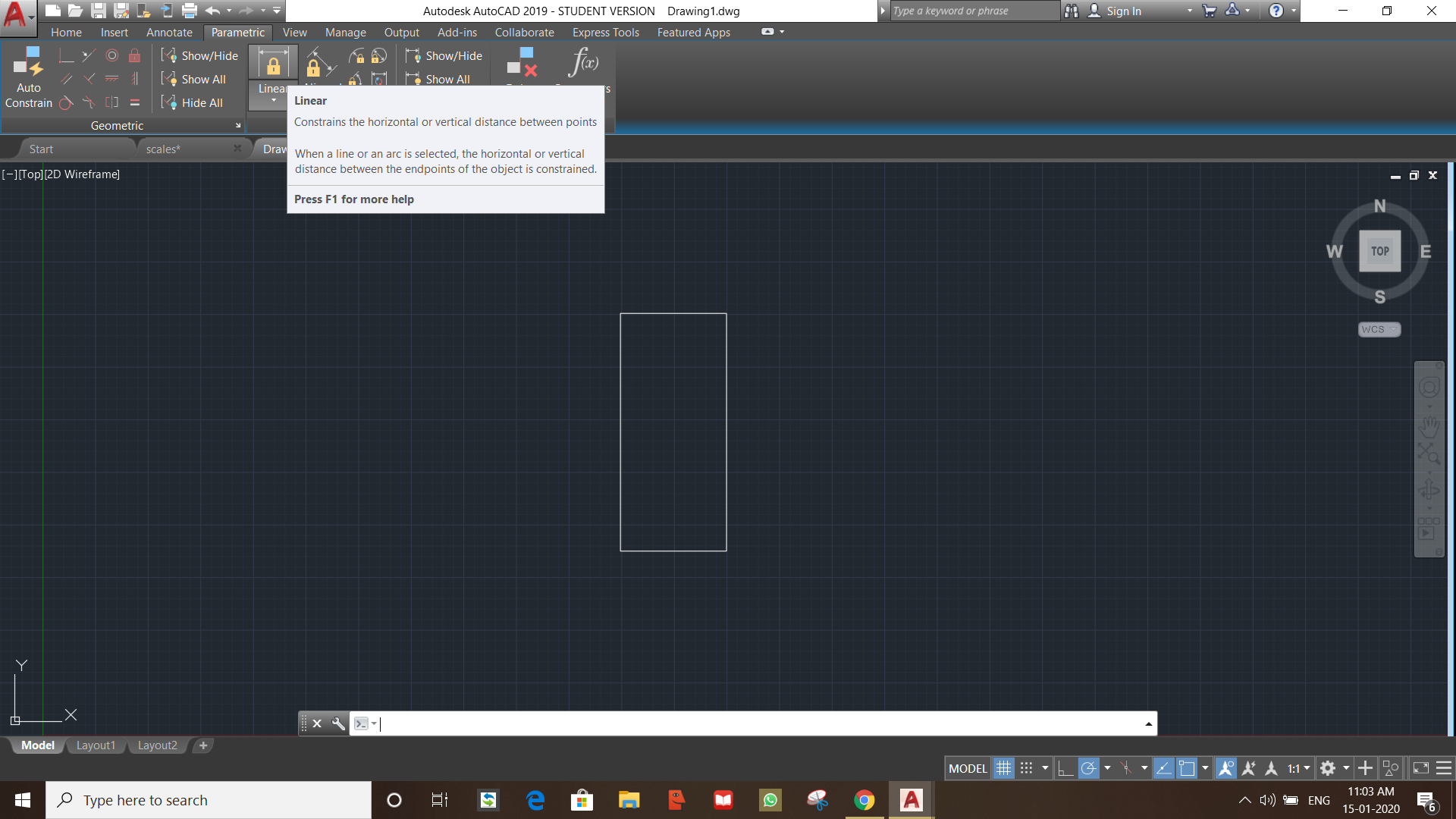Click geometric Hide All constraints button
This screenshot has height=819, width=1456.
click(193, 102)
